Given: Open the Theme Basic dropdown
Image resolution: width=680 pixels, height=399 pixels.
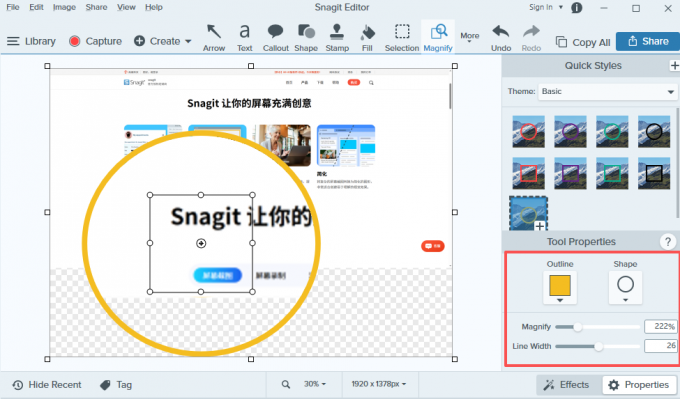Looking at the screenshot, I should pos(607,92).
